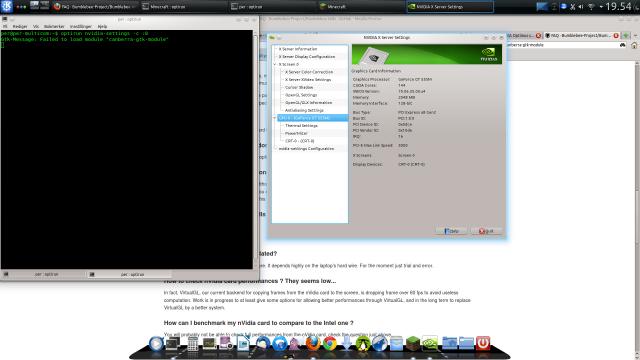Open the Tux penguin dock icon
Viewport: 640px width, 360px height.
(x=362, y=344)
